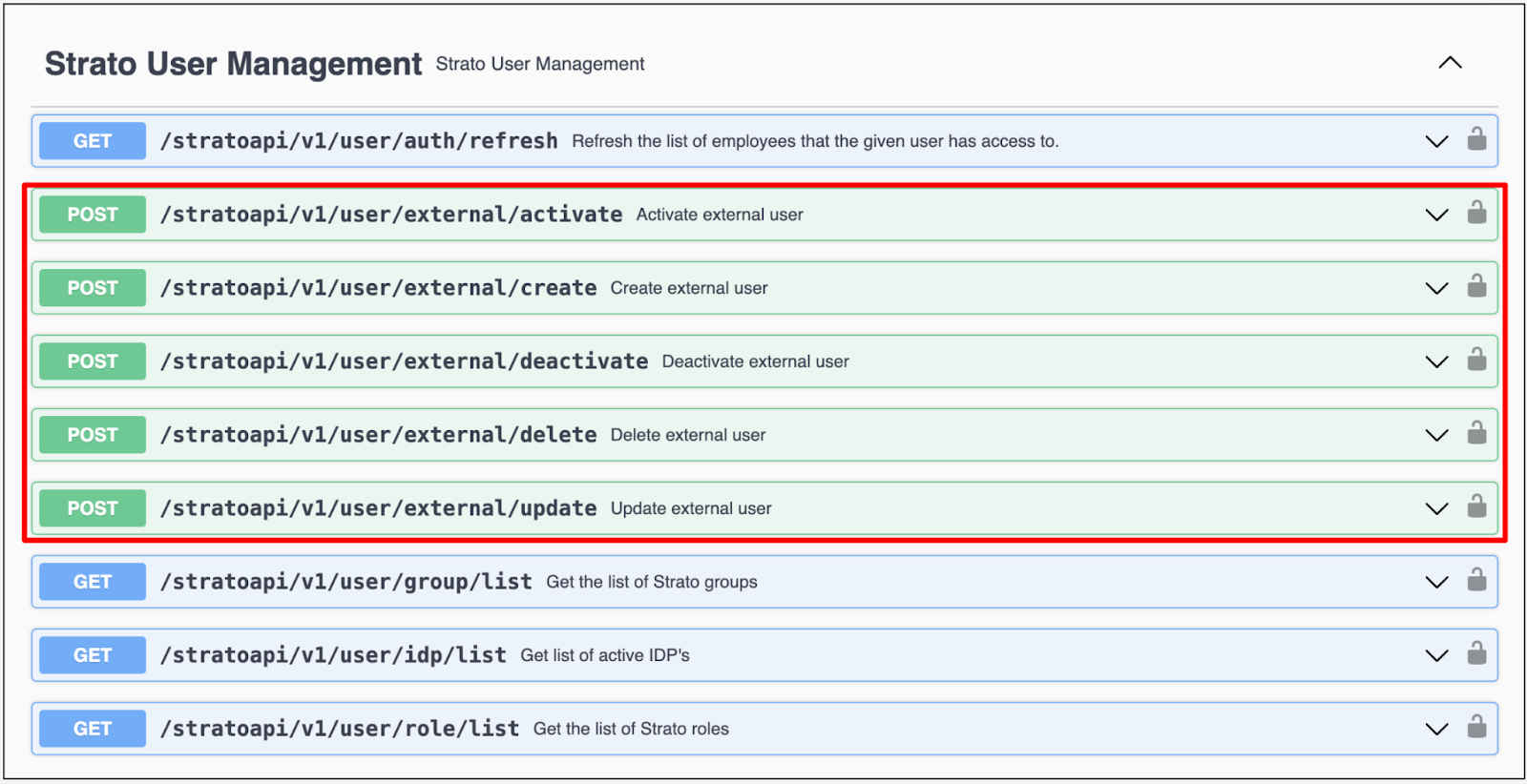
Task: Open the /stratoapi/v1/user/external/delete path link
Action: (x=378, y=435)
